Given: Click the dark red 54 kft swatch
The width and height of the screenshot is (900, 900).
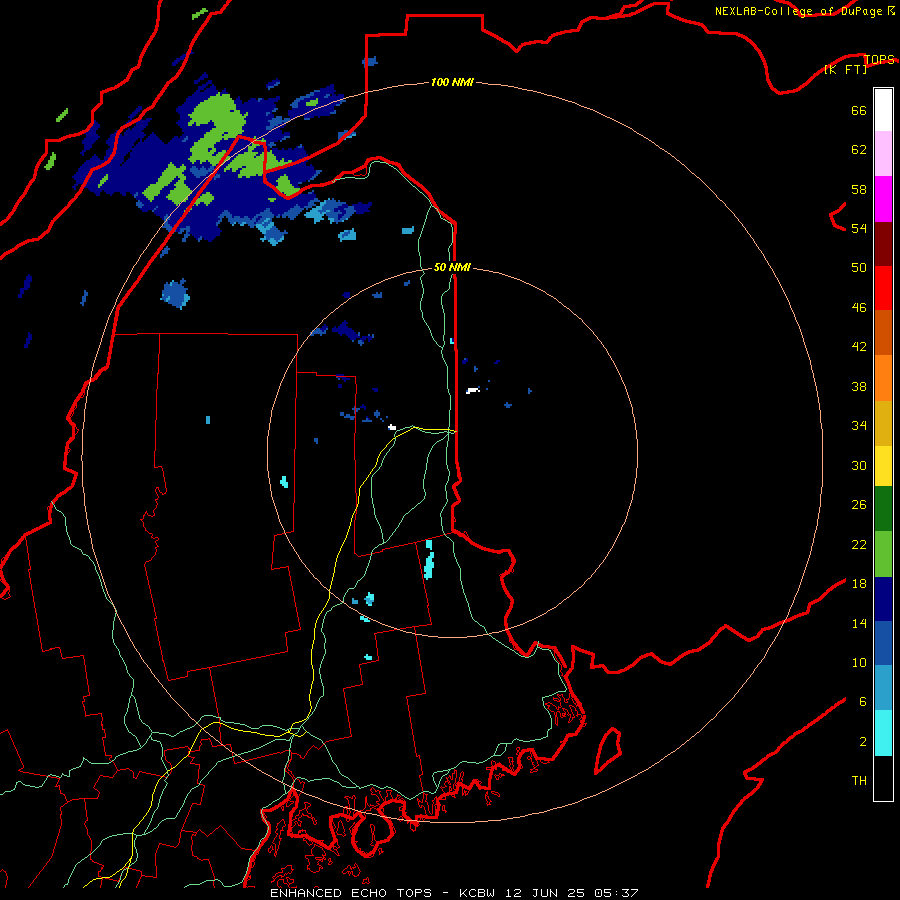Looking at the screenshot, I should pos(883,244).
